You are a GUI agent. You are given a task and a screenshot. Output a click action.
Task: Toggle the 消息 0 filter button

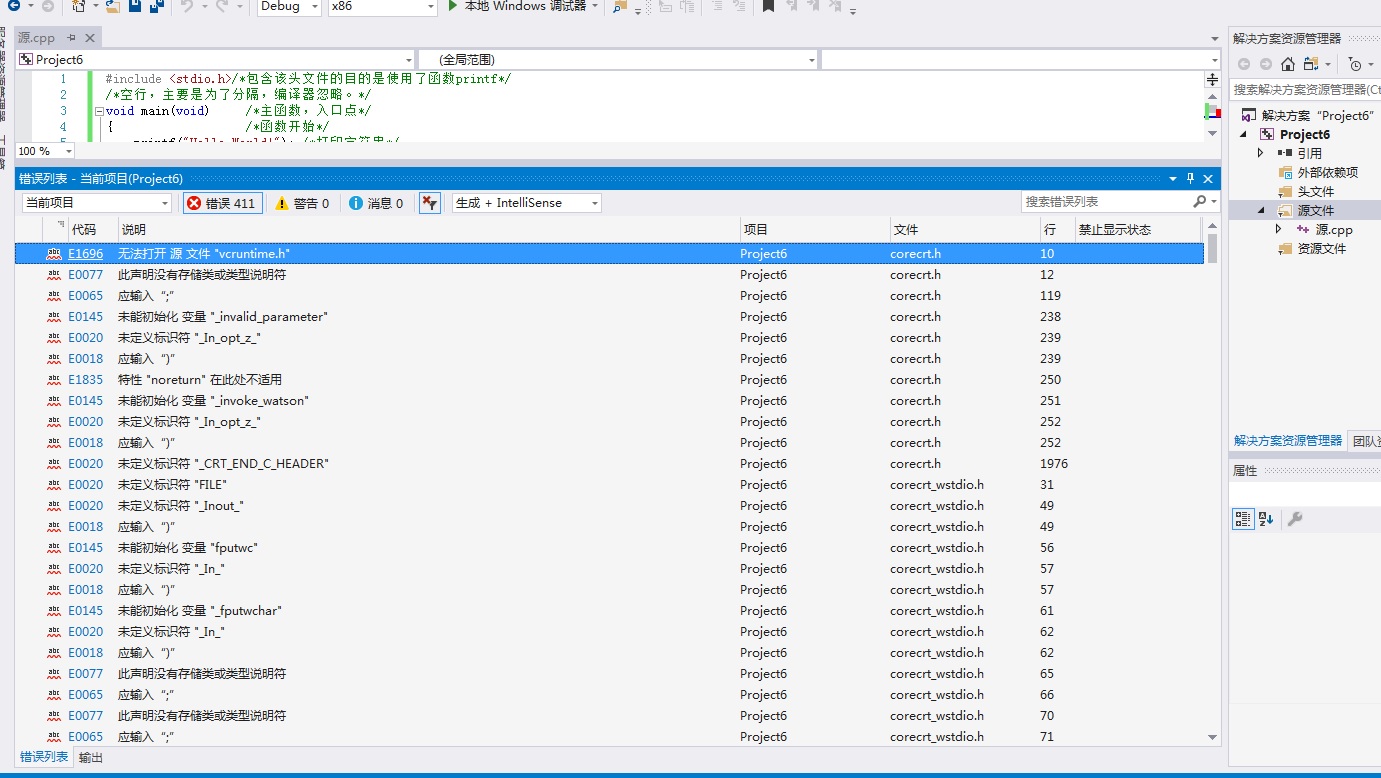point(376,203)
